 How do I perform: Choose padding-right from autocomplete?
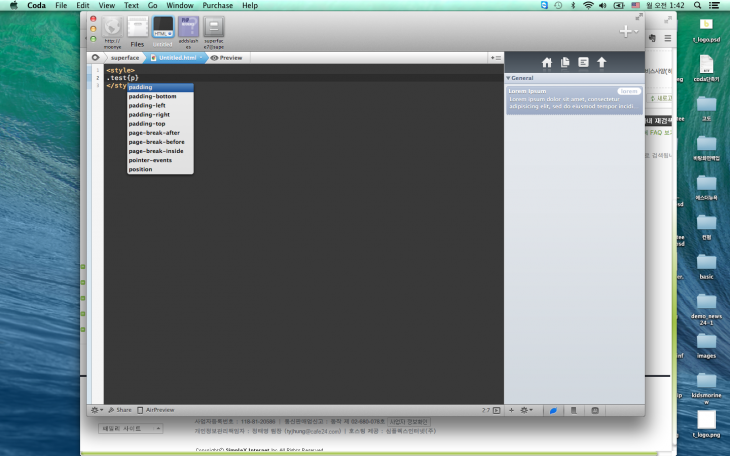(160, 115)
